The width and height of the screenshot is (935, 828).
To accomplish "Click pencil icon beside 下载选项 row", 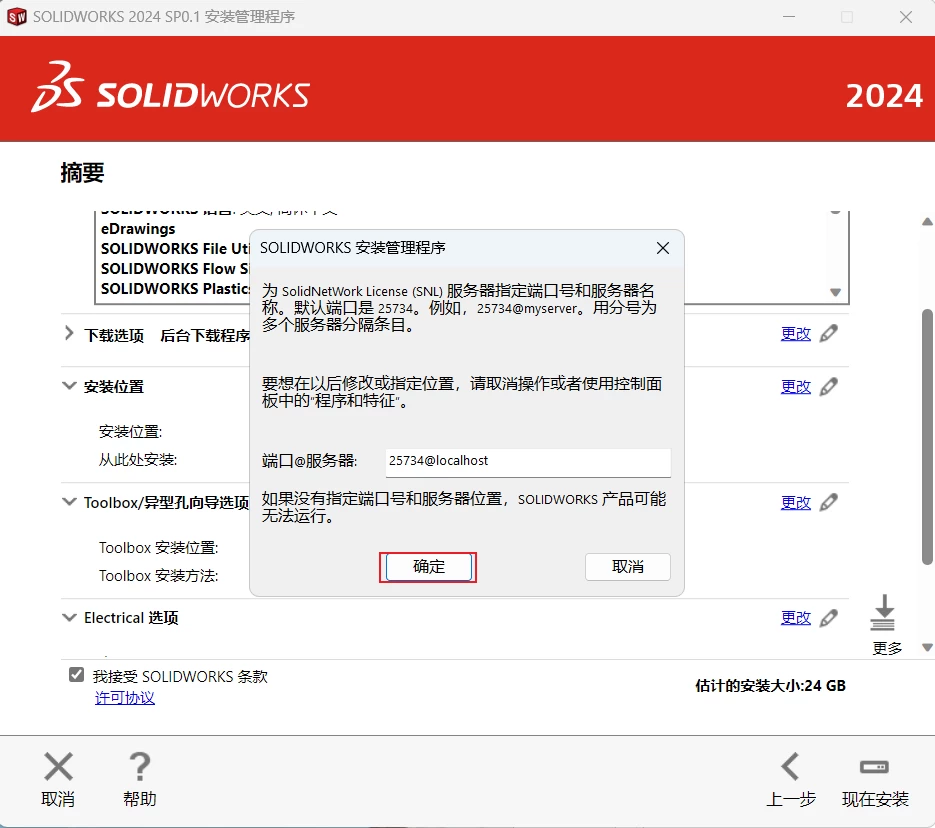I will pyautogui.click(x=828, y=334).
